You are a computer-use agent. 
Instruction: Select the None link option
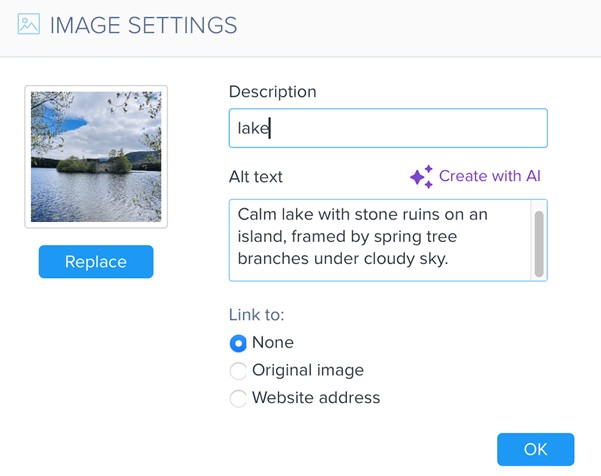pos(238,343)
